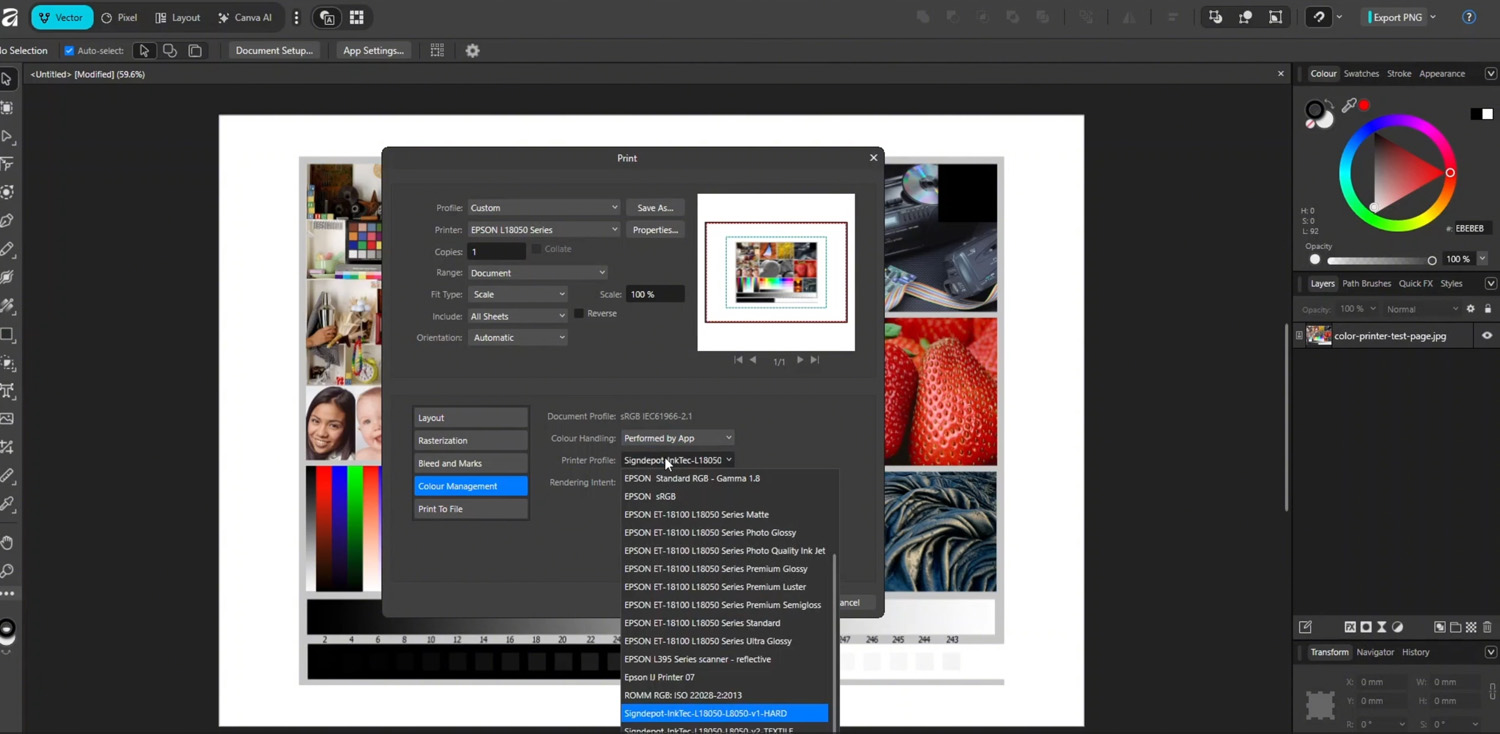Viewport: 1500px width, 734px height.
Task: Click the colour picker eyedropper icon
Action: (1349, 105)
